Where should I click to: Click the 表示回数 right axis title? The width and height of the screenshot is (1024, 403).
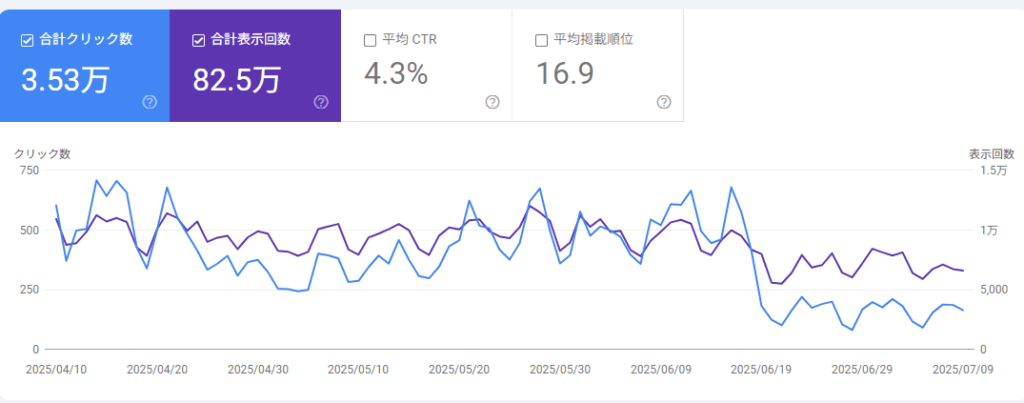coord(991,154)
